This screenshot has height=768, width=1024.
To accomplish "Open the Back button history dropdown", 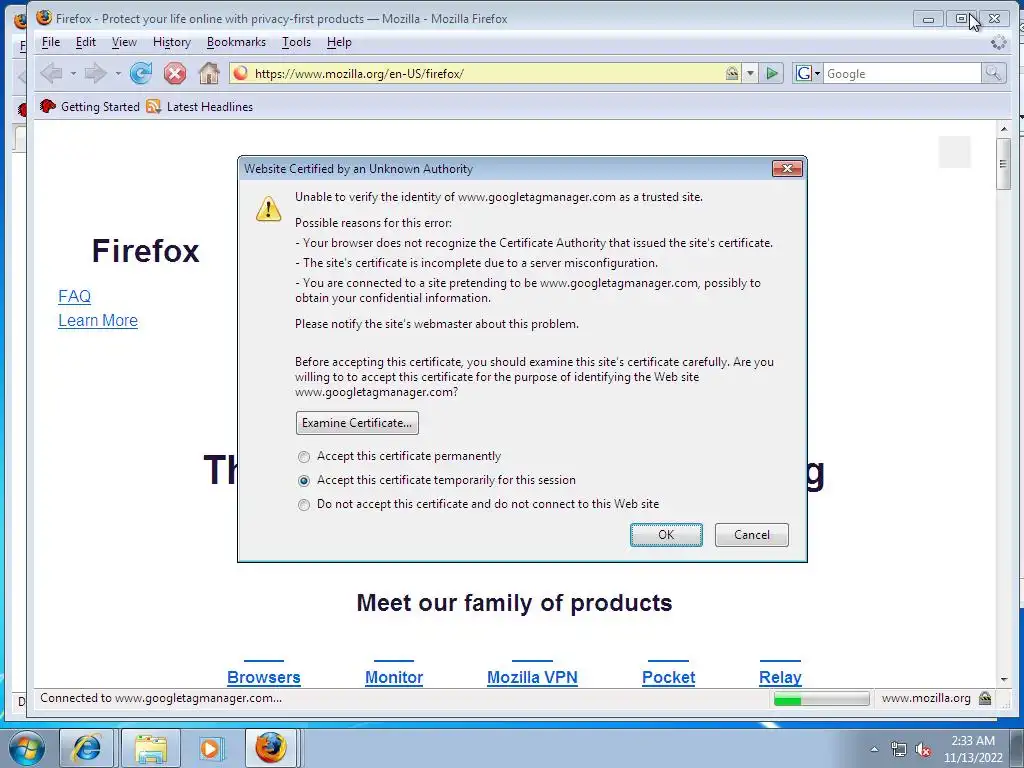I will [73, 73].
